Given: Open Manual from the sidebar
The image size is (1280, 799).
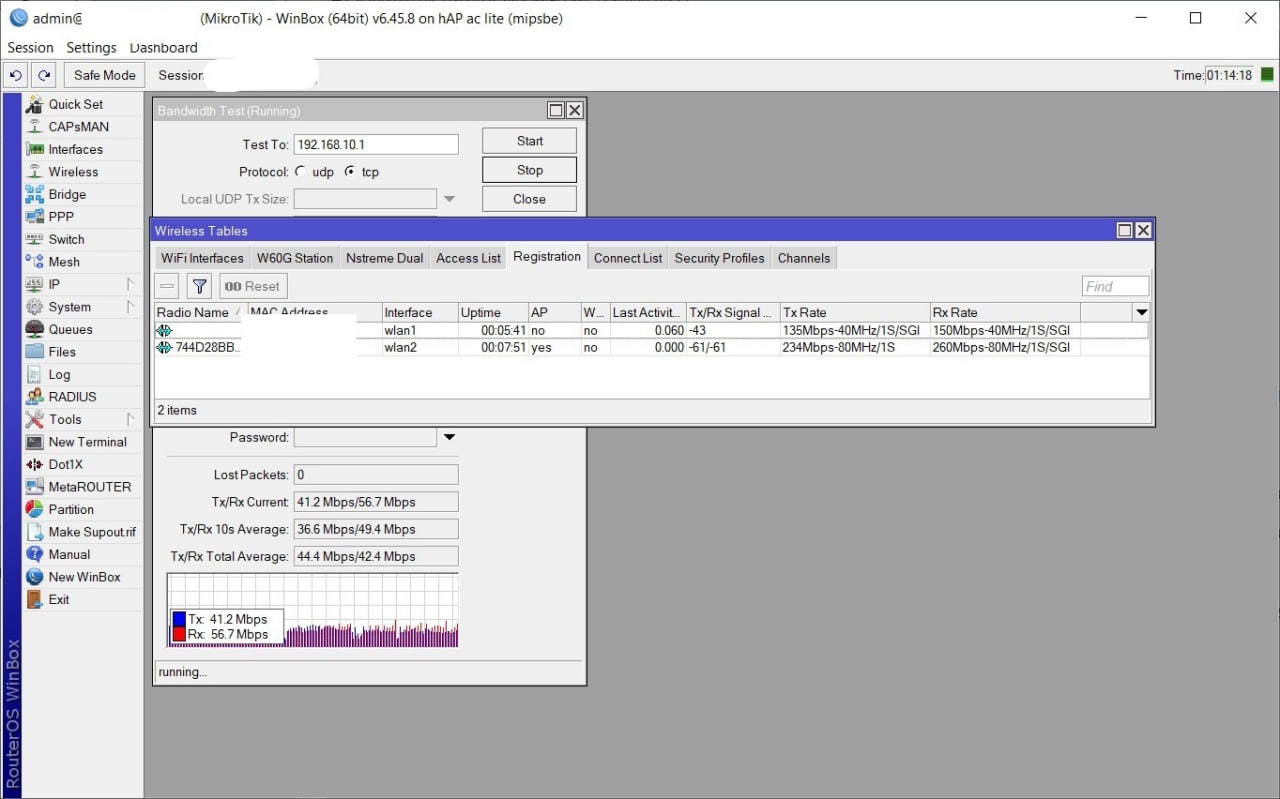Looking at the screenshot, I should 69,554.
